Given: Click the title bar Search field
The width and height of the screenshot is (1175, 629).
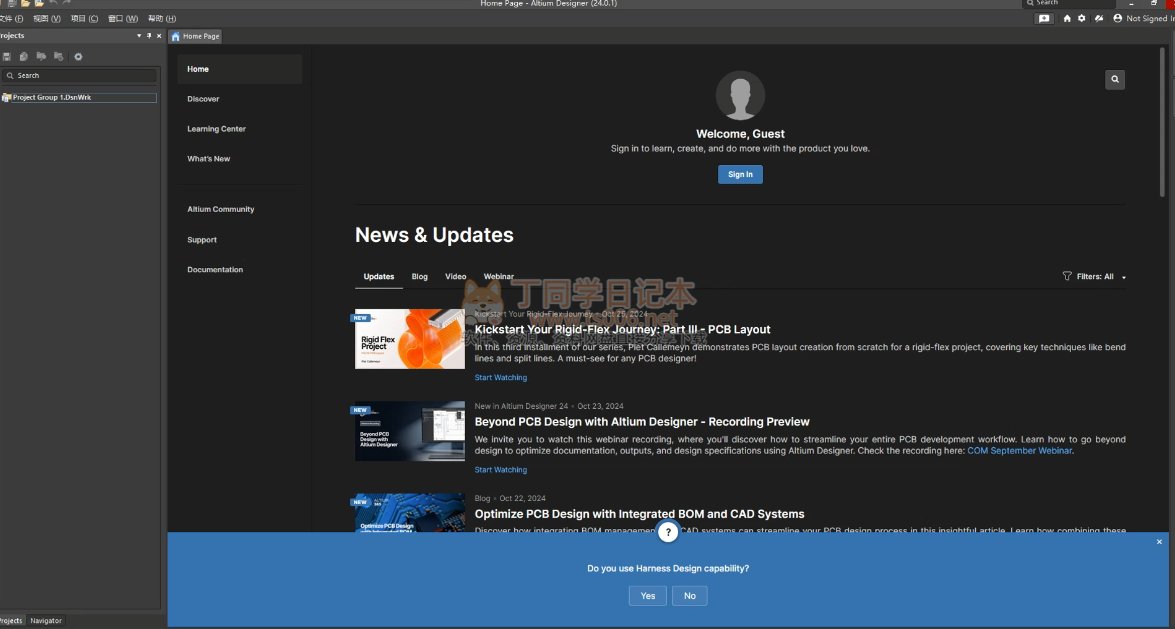Looking at the screenshot, I should point(1069,4).
